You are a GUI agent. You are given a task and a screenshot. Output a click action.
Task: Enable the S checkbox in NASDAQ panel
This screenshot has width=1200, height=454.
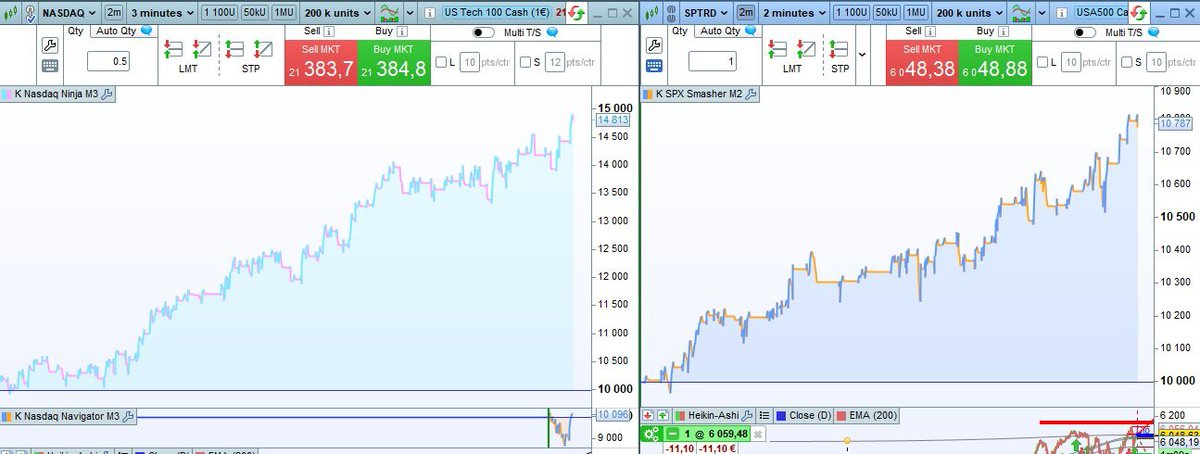point(525,63)
